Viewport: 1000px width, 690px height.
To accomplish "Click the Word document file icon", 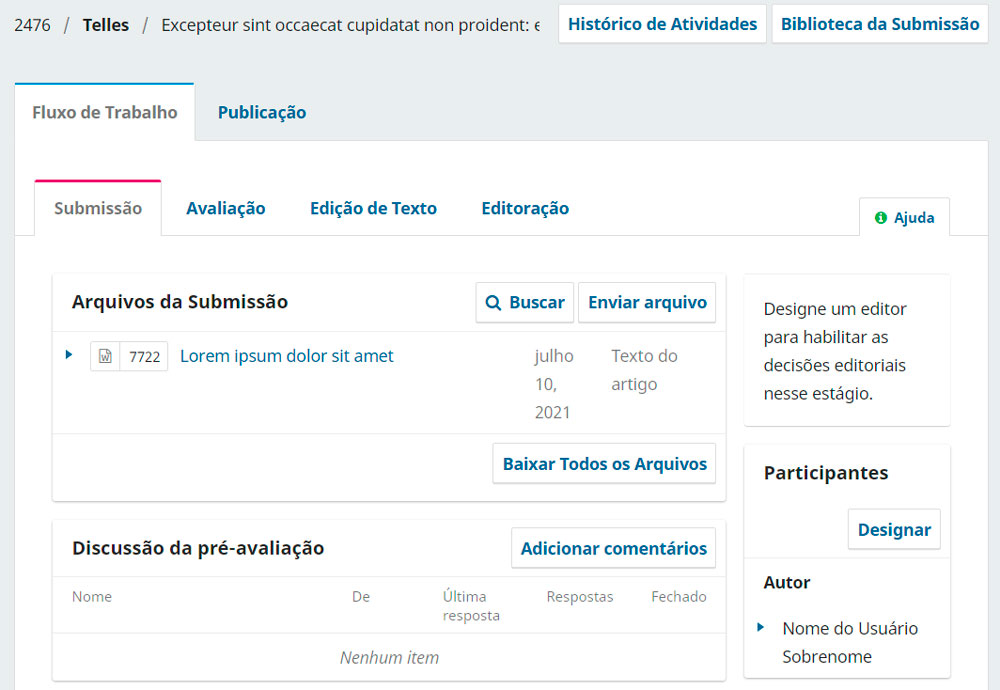I will [105, 356].
